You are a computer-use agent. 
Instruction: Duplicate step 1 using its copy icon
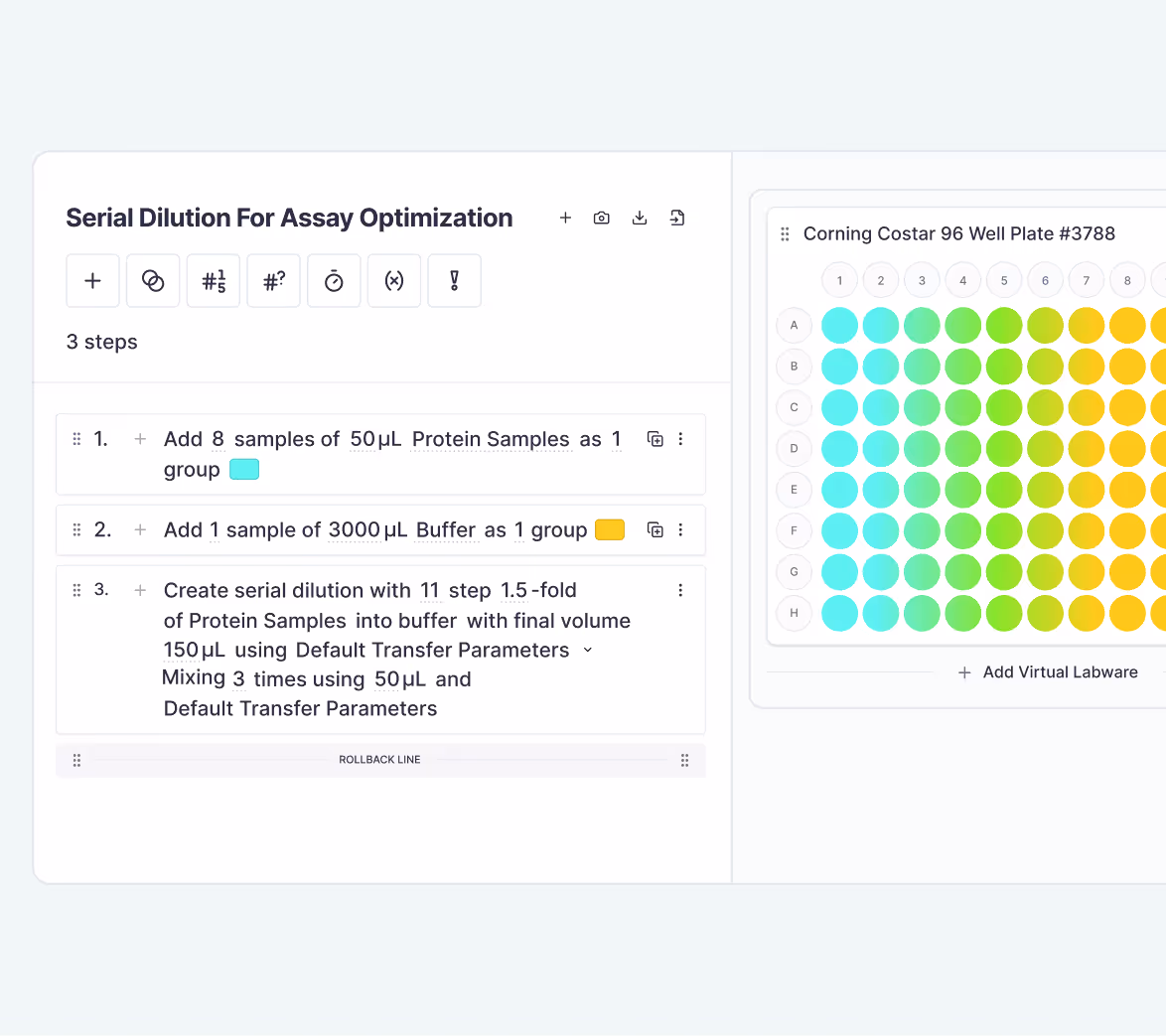[x=656, y=438]
